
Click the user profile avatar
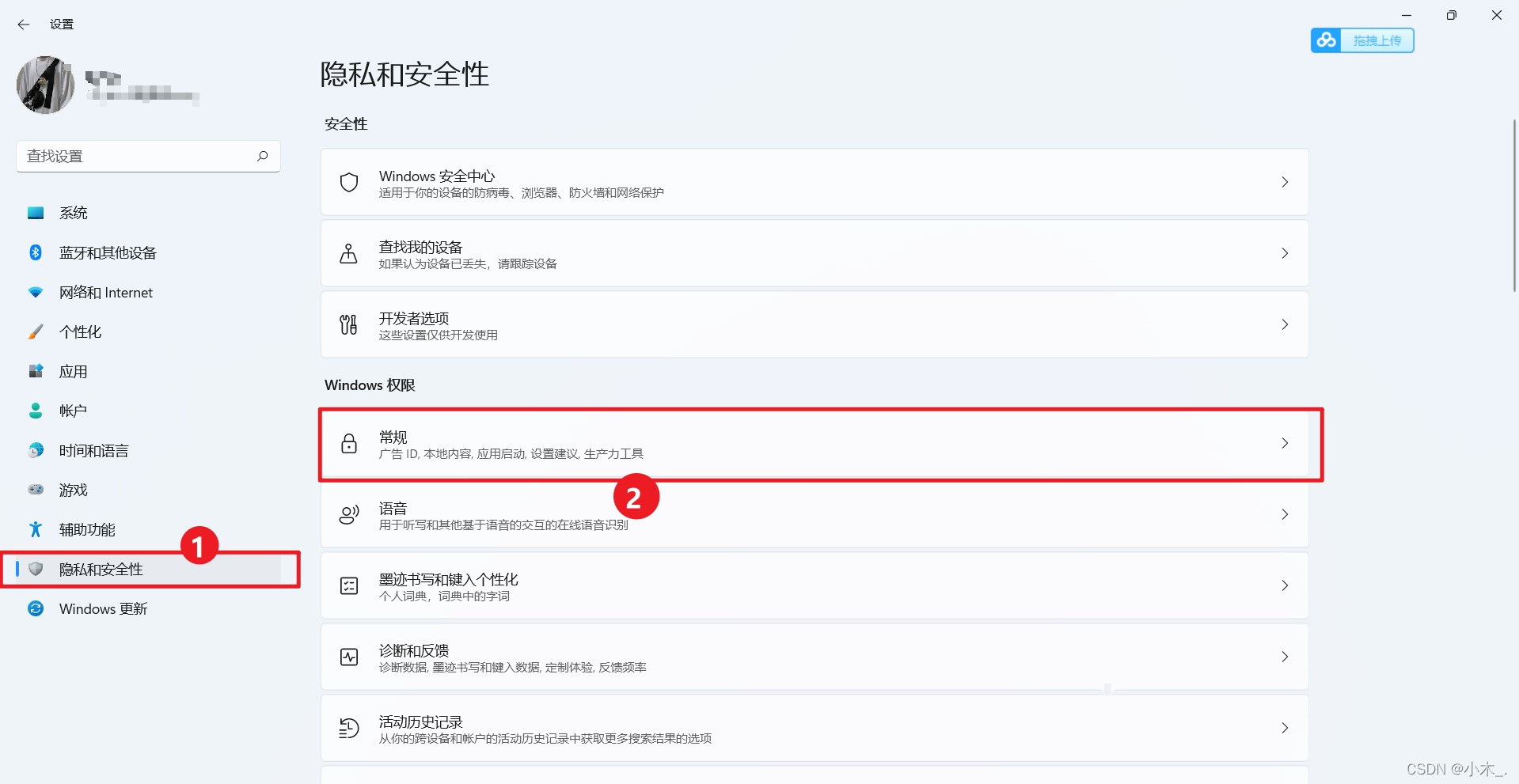tap(45, 85)
